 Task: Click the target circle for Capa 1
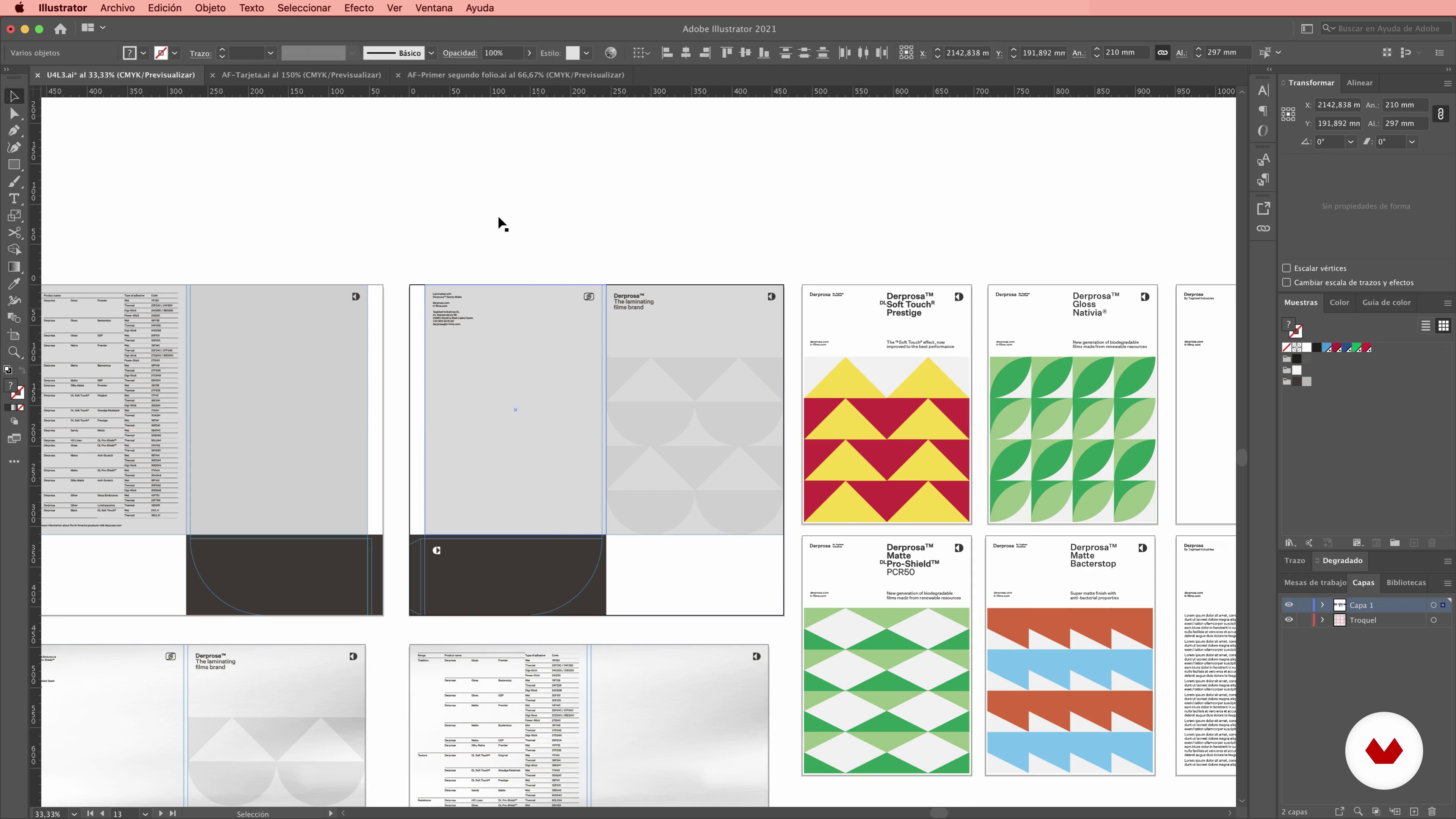[1433, 605]
